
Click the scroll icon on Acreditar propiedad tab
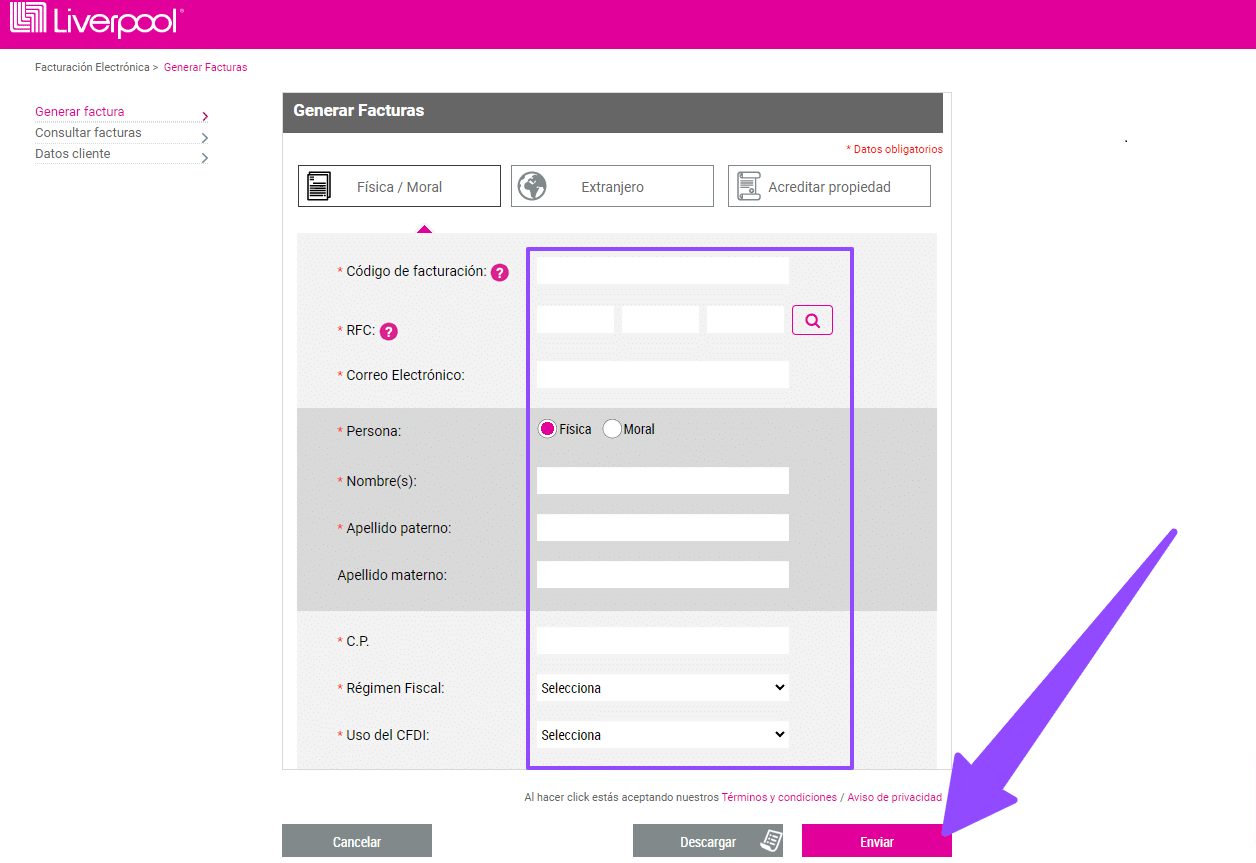click(748, 187)
